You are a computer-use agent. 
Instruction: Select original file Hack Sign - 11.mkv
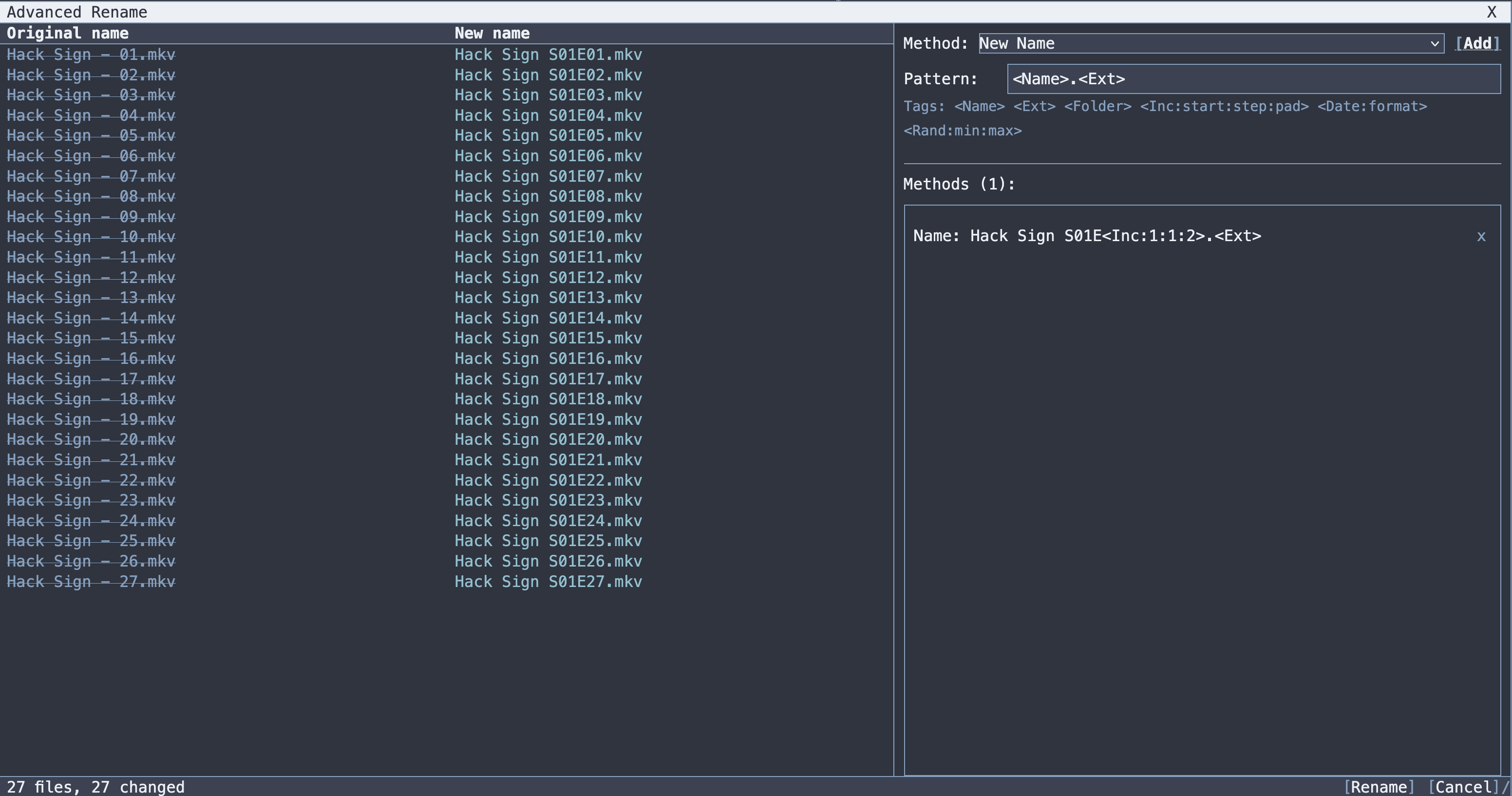click(x=91, y=257)
